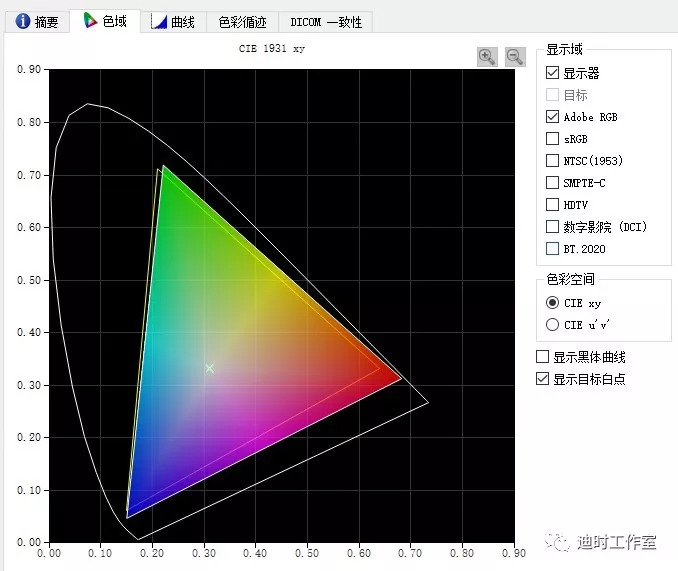Uncheck the Adobe RGB gamut checkbox
678x571 pixels.
pyautogui.click(x=552, y=116)
